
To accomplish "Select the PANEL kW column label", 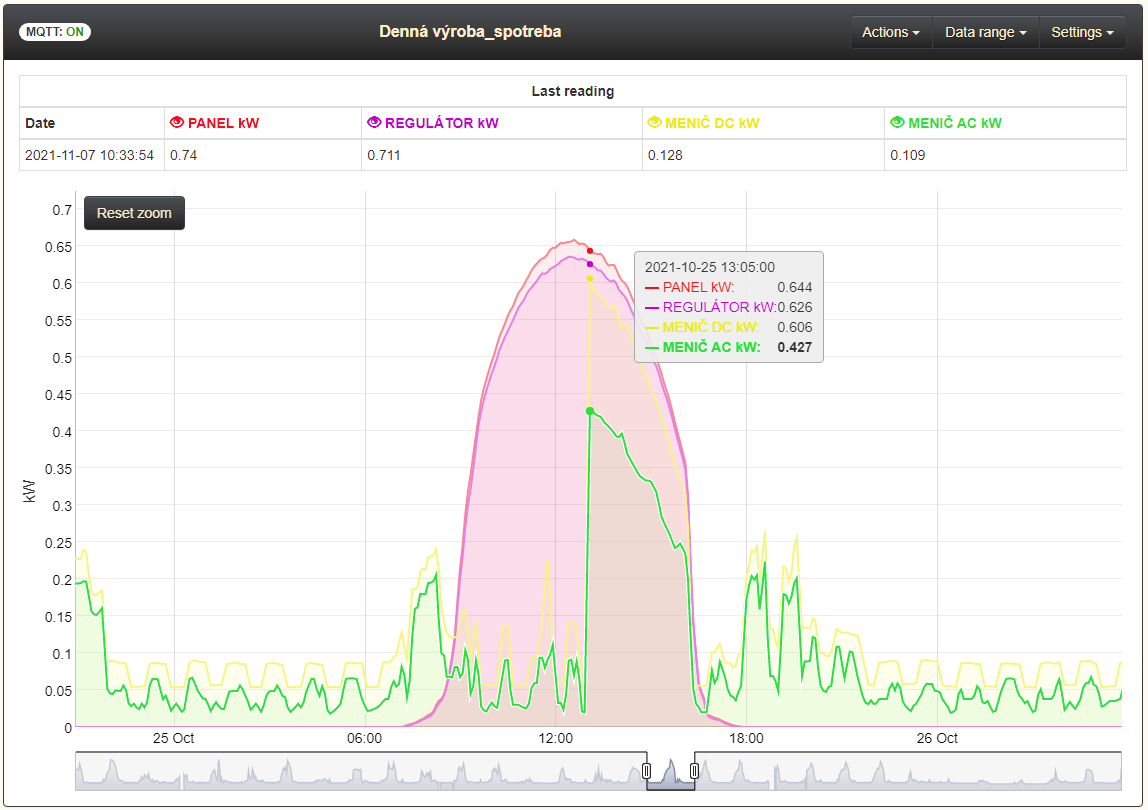I will click(x=223, y=123).
